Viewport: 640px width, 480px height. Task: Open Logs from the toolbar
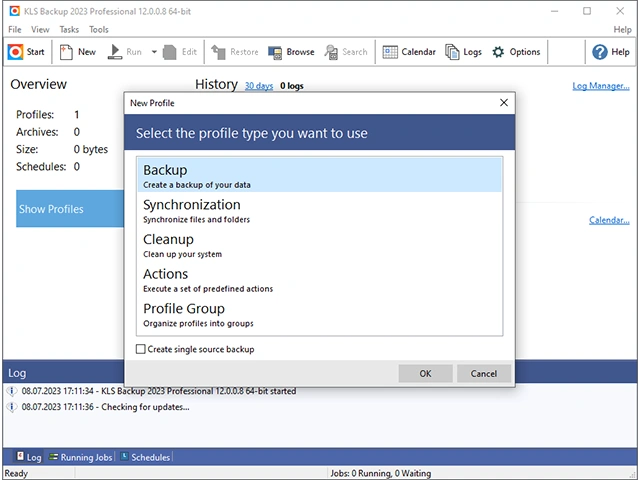click(453, 52)
